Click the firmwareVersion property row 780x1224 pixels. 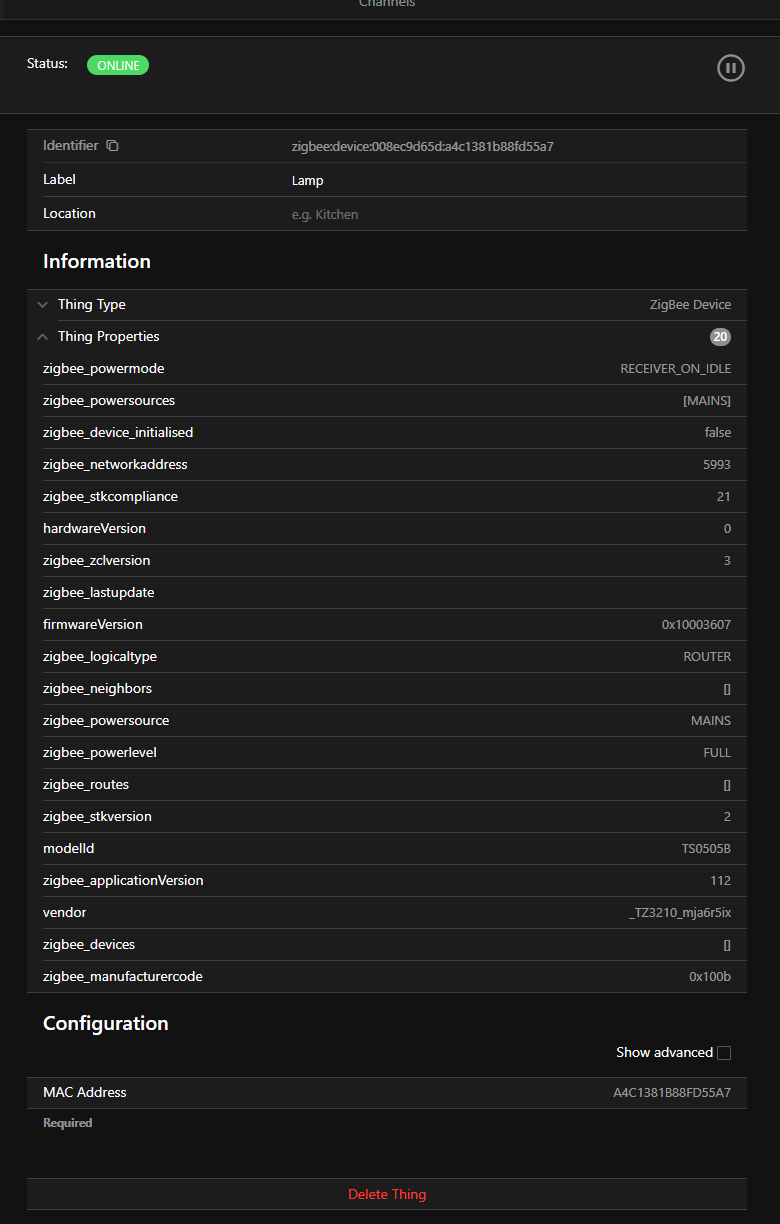(387, 625)
